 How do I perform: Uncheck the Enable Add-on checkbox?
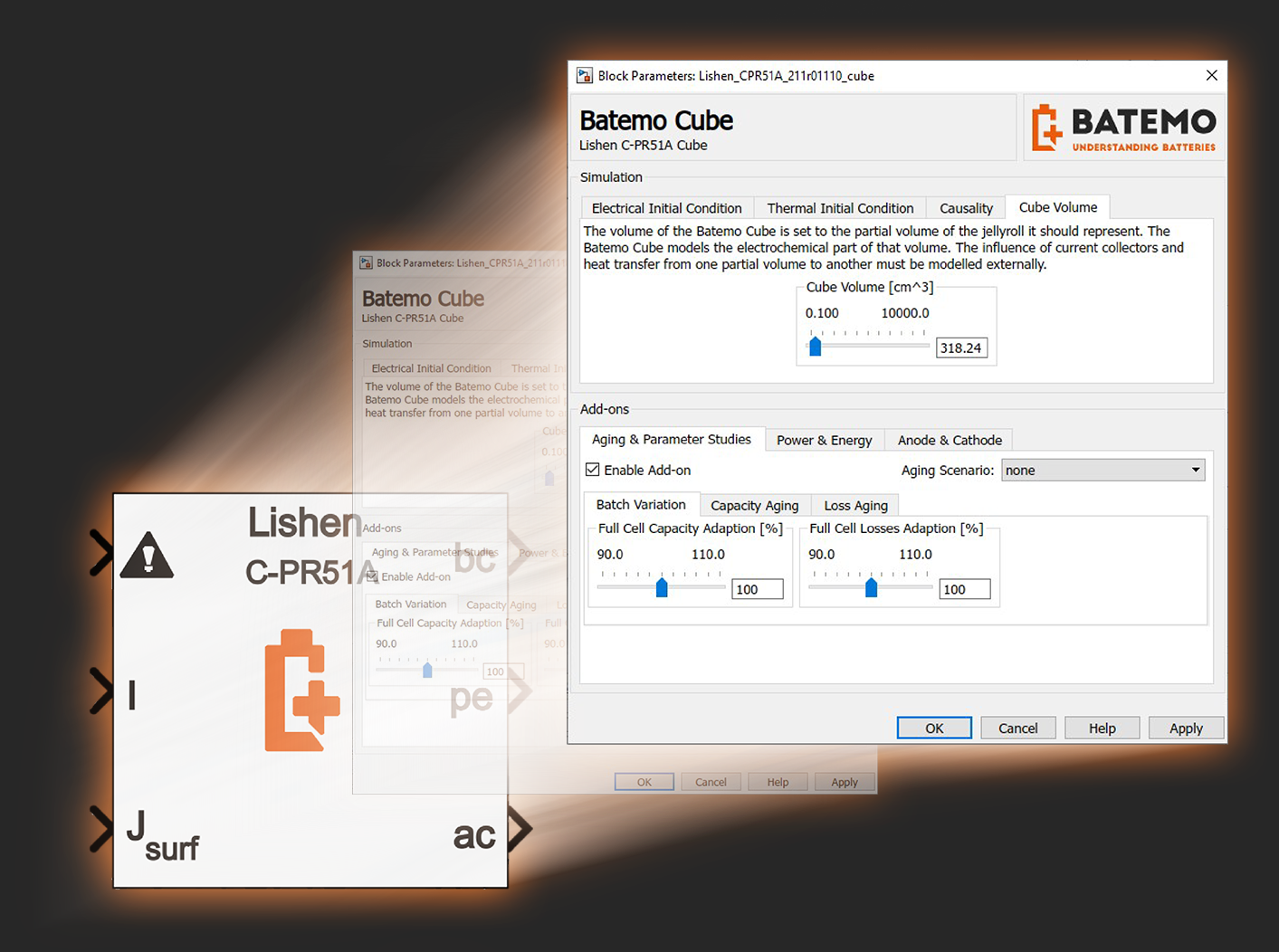[x=593, y=470]
